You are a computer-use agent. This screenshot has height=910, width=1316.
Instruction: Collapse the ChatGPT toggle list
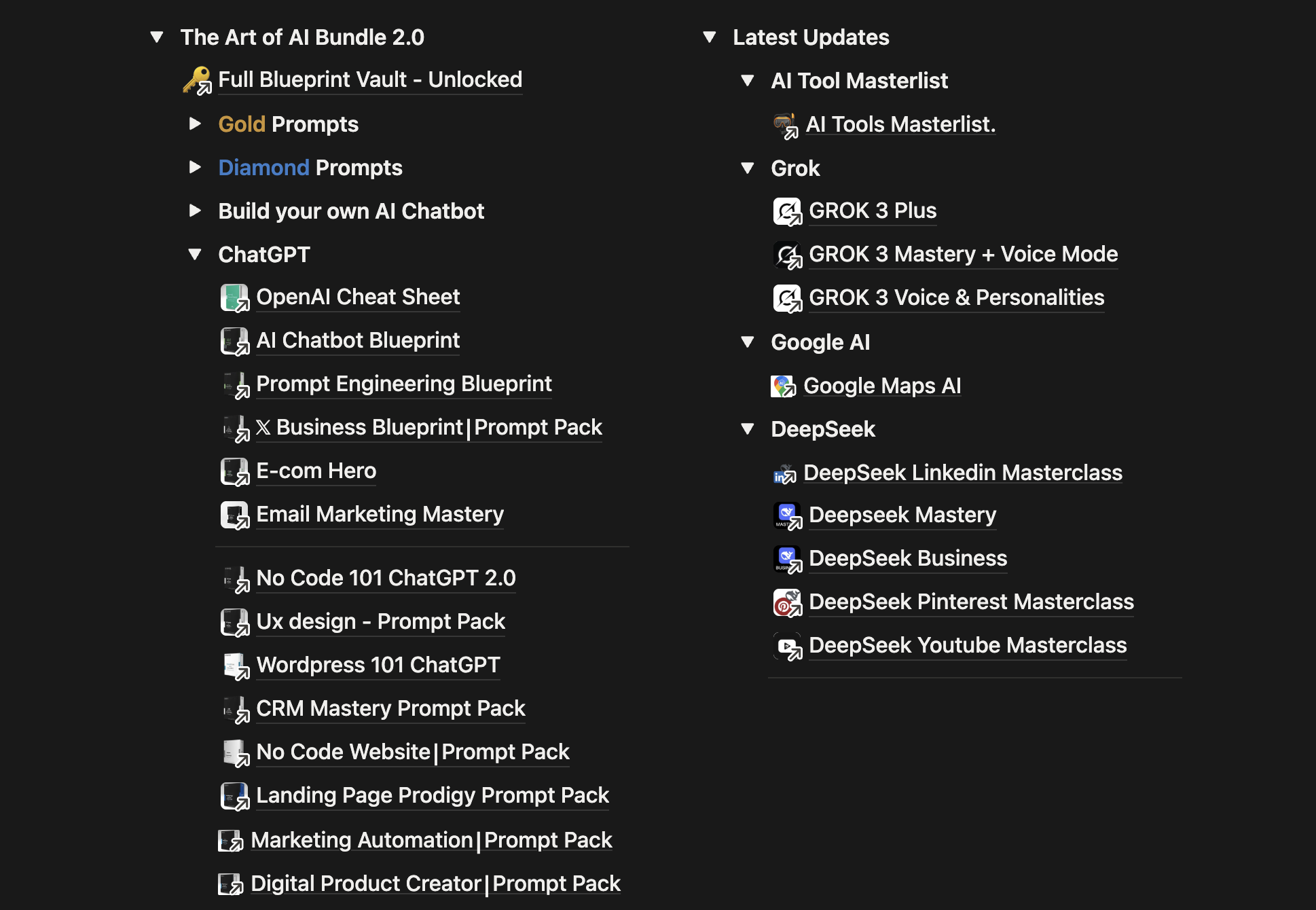coord(195,255)
